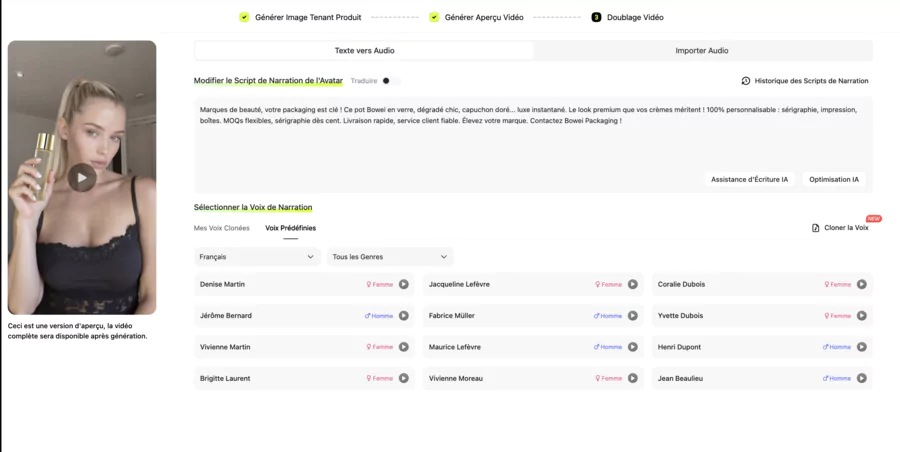
Task: Click the Homme tag on Jérôme Bernard
Action: point(379,315)
